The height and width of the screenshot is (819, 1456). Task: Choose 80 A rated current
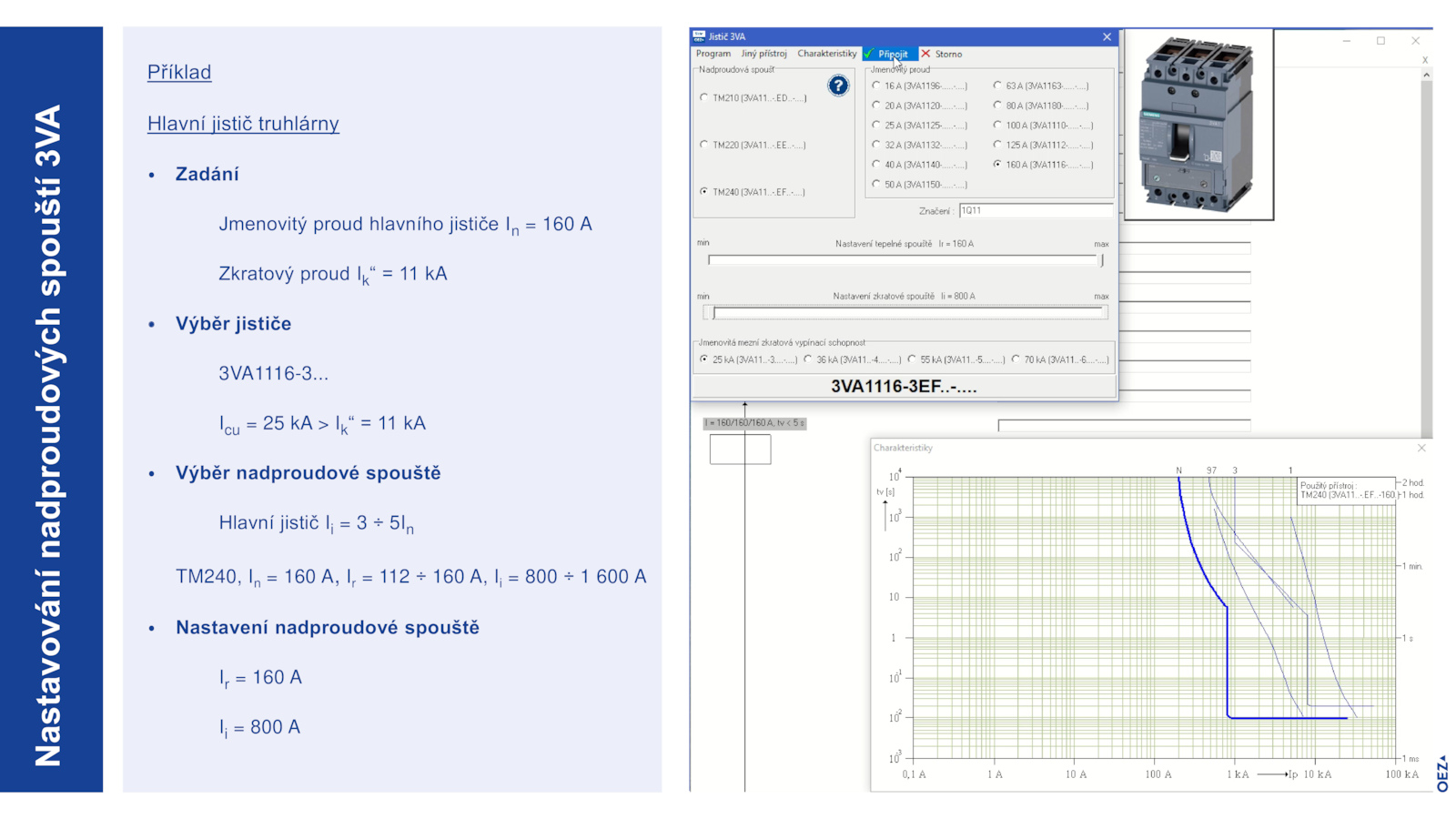click(x=1042, y=106)
